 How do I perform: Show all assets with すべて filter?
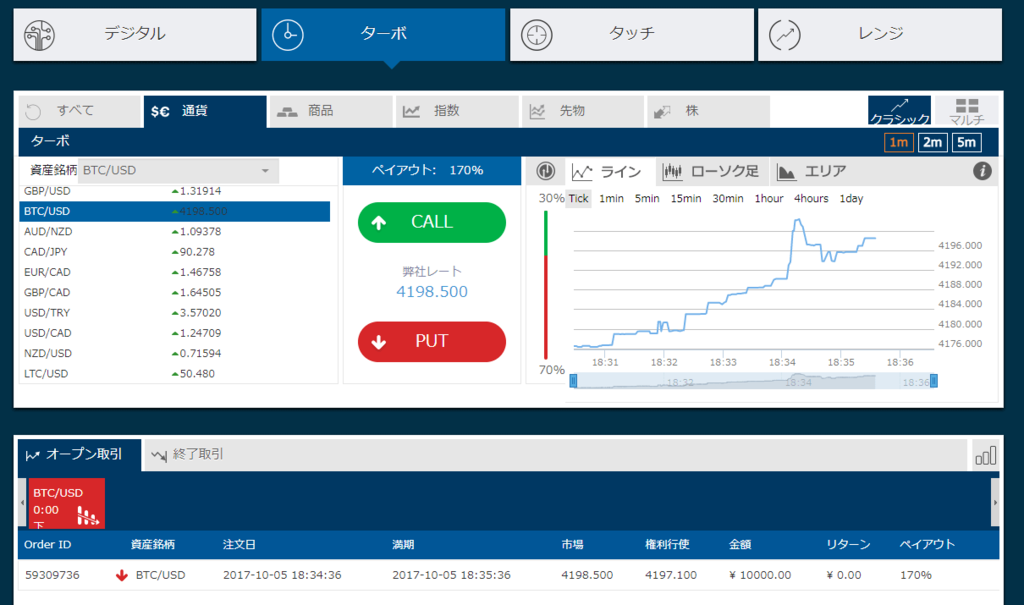click(80, 111)
